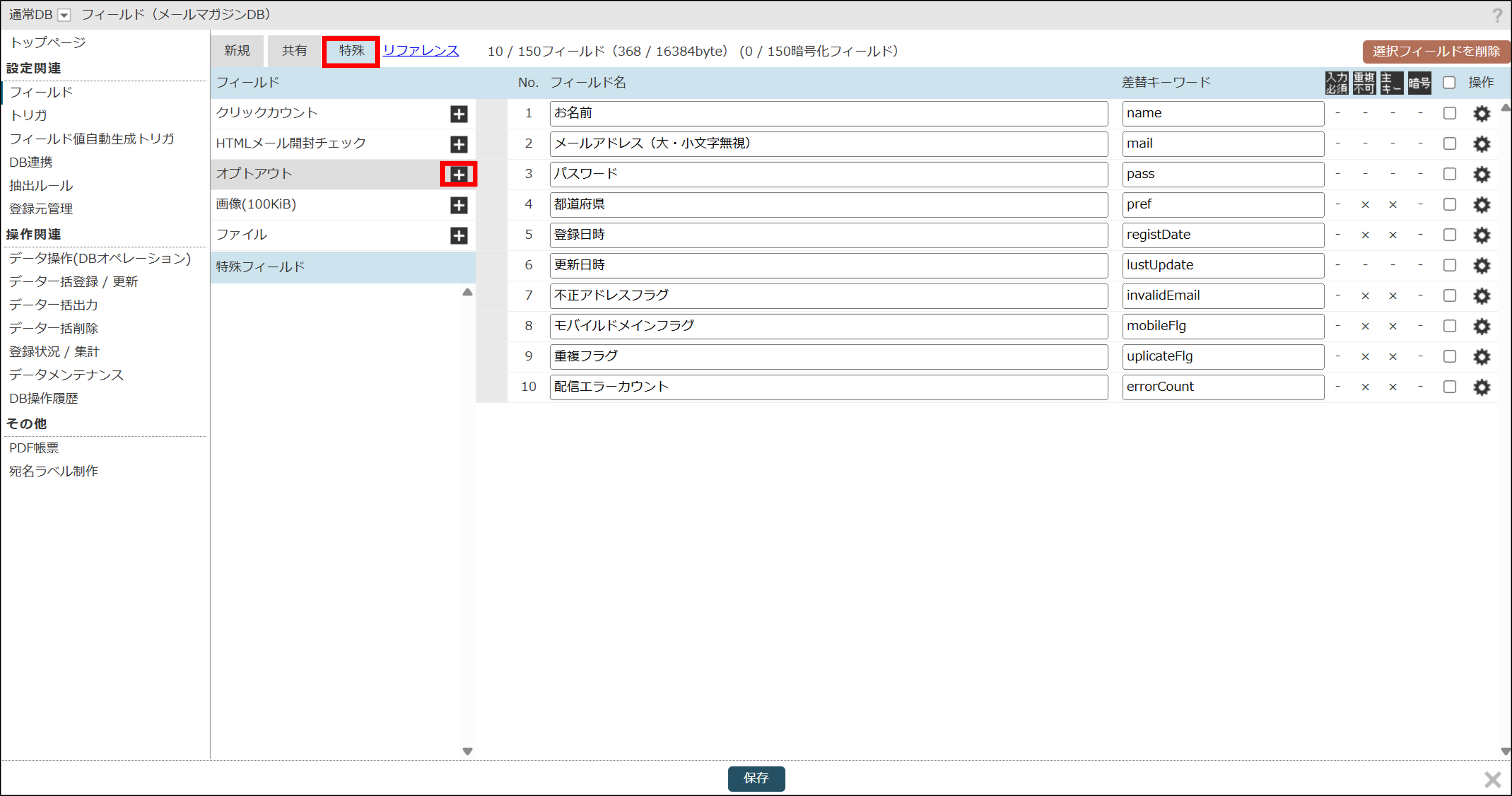Add the ファイル field with plus icon

458,235
